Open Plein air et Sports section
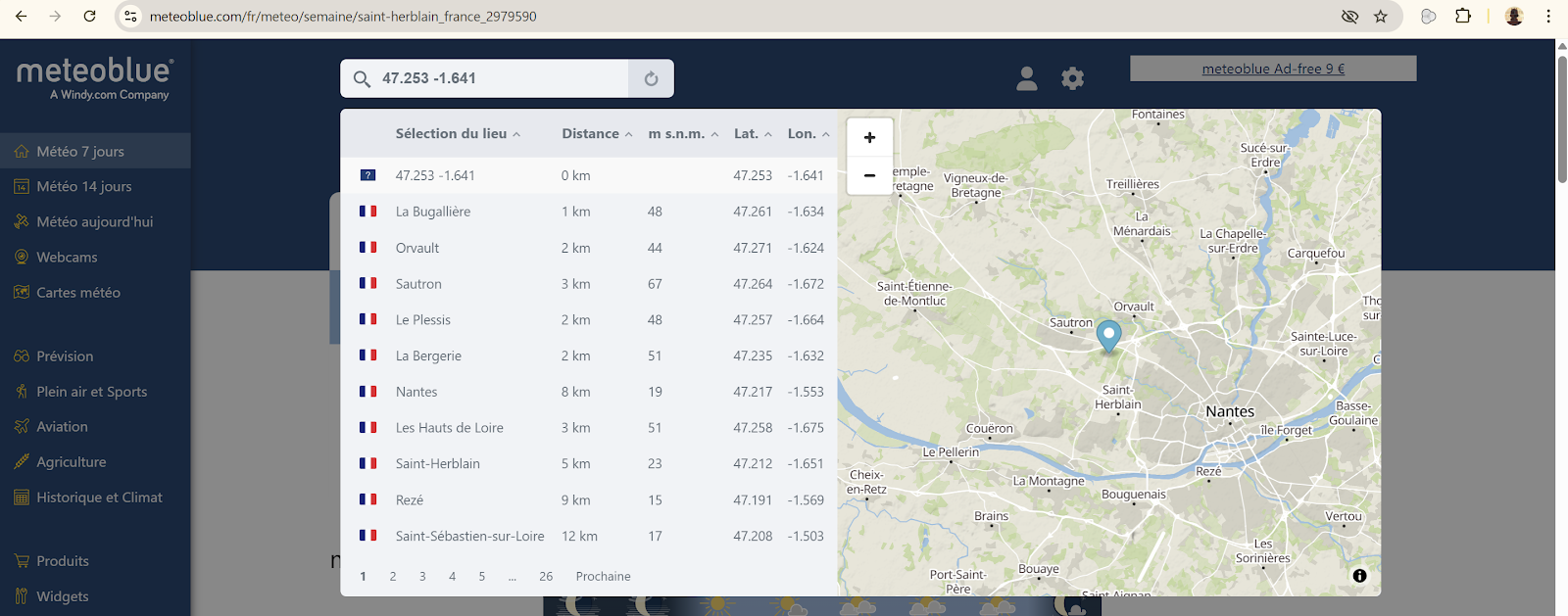 click(x=95, y=391)
